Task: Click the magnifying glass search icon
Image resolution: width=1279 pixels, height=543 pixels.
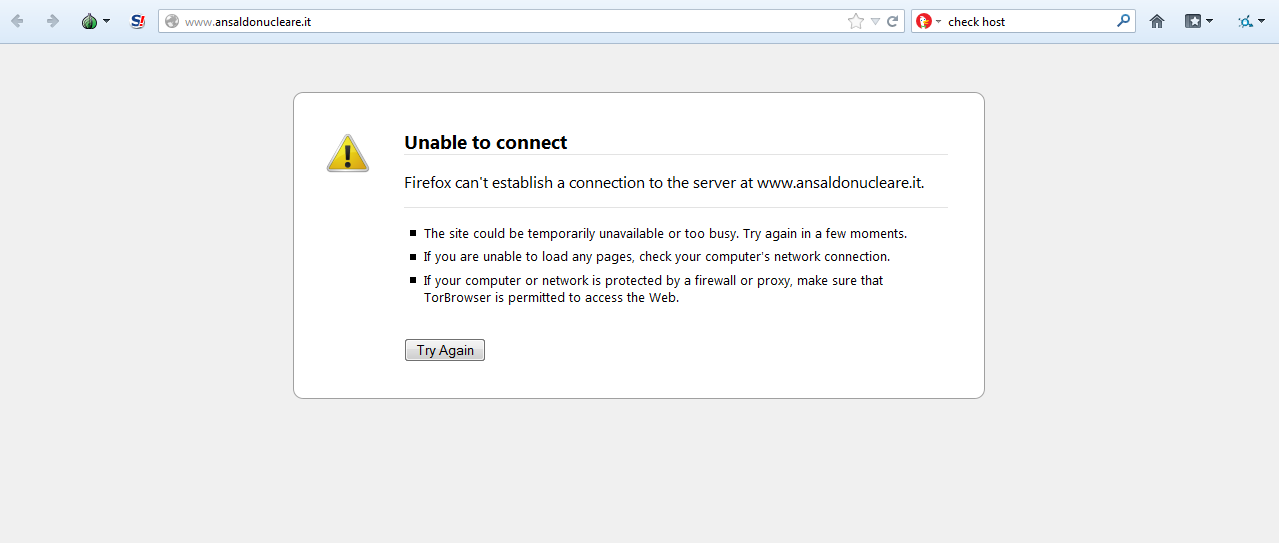Action: click(1123, 21)
